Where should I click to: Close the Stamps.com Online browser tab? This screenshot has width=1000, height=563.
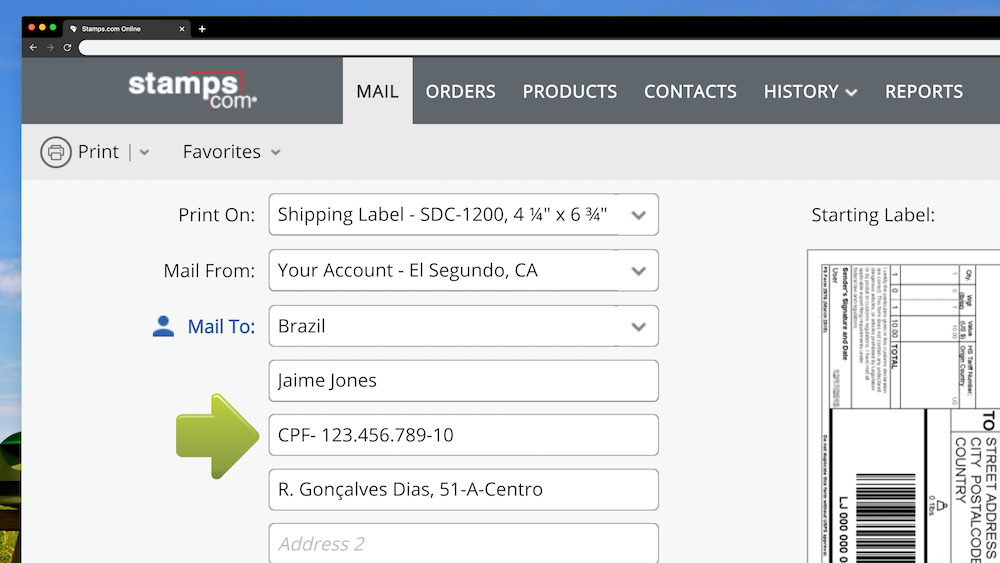click(182, 29)
